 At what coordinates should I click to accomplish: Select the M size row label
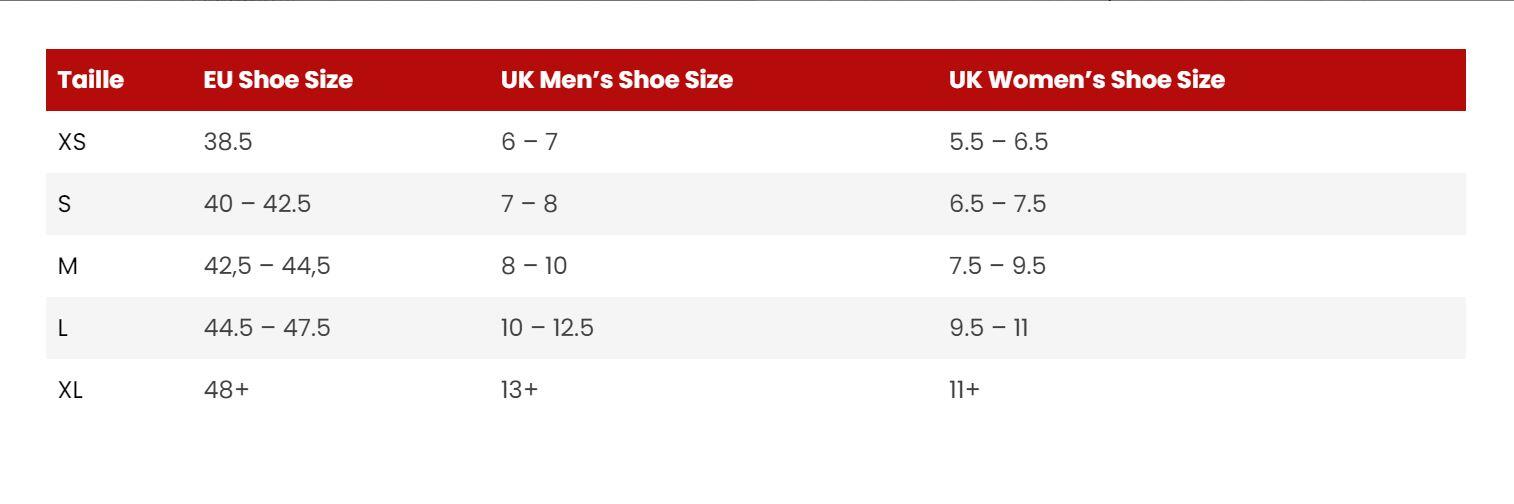point(68,266)
